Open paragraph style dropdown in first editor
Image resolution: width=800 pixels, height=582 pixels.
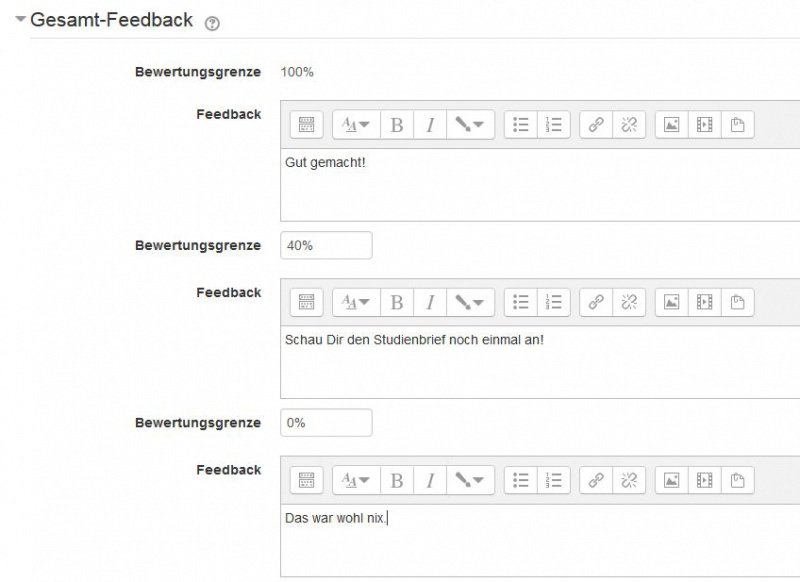click(355, 125)
